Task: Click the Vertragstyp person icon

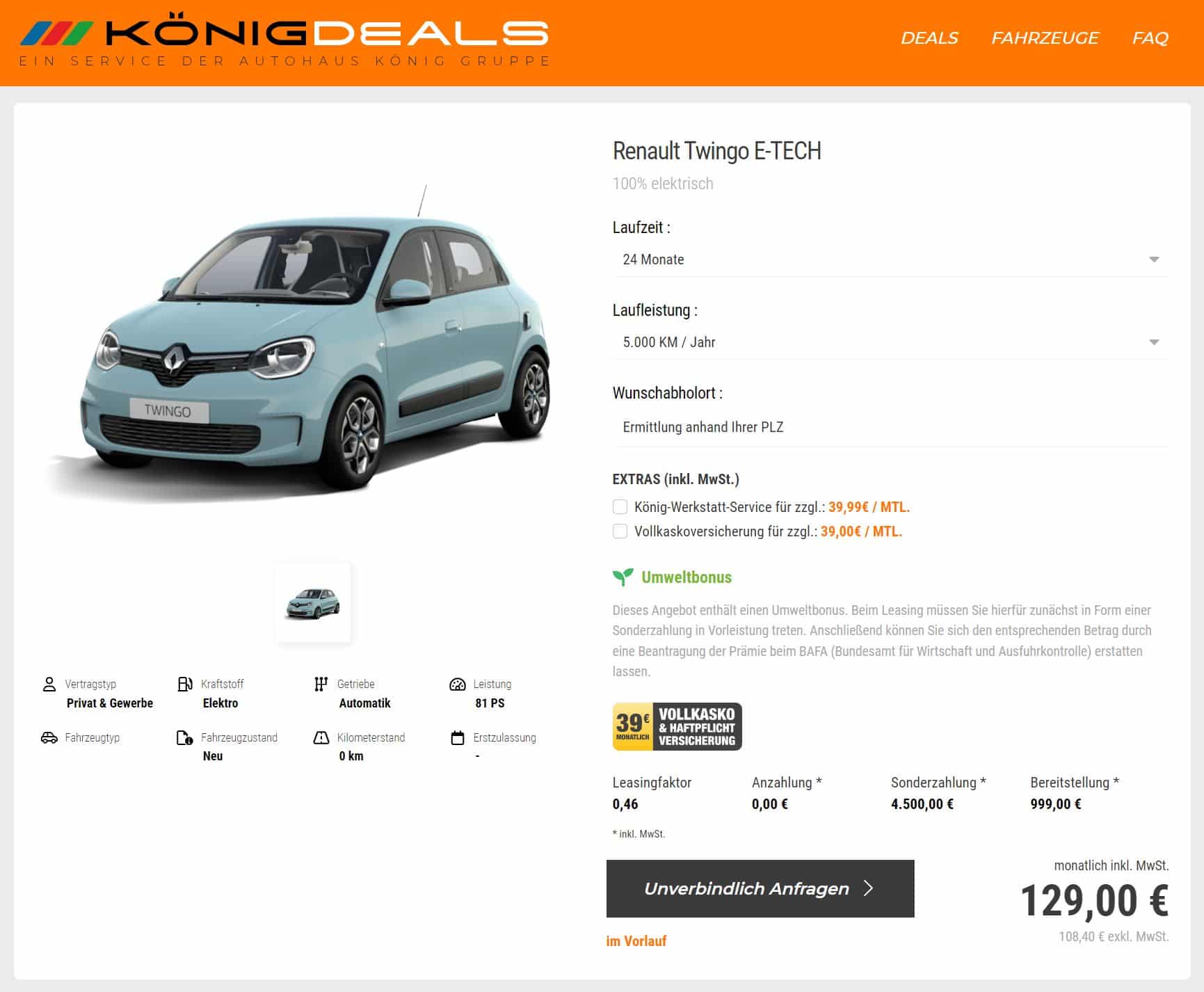Action: tap(49, 684)
